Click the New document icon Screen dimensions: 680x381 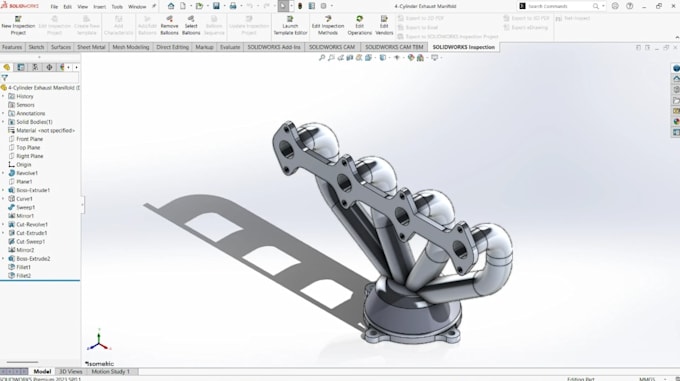183,6
